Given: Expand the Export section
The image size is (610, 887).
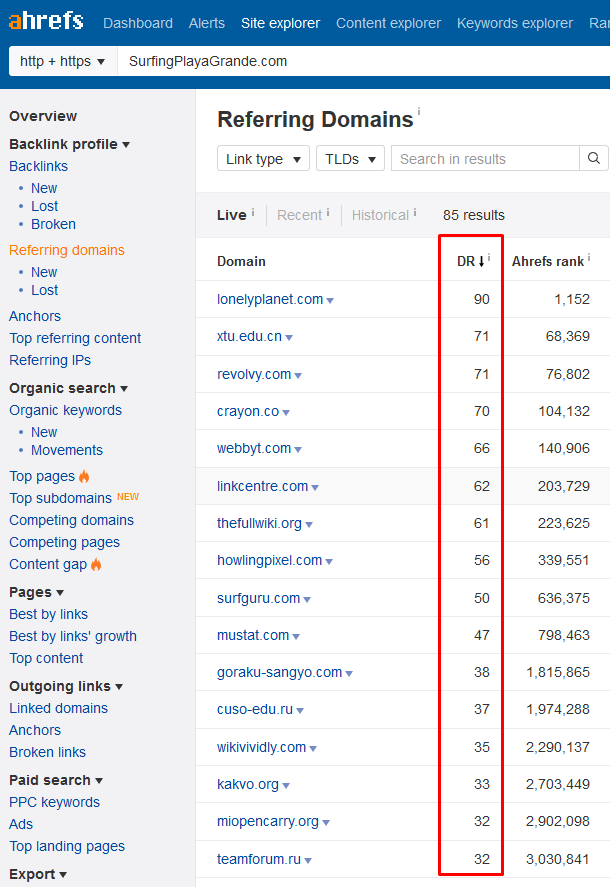Looking at the screenshot, I should tap(38, 875).
